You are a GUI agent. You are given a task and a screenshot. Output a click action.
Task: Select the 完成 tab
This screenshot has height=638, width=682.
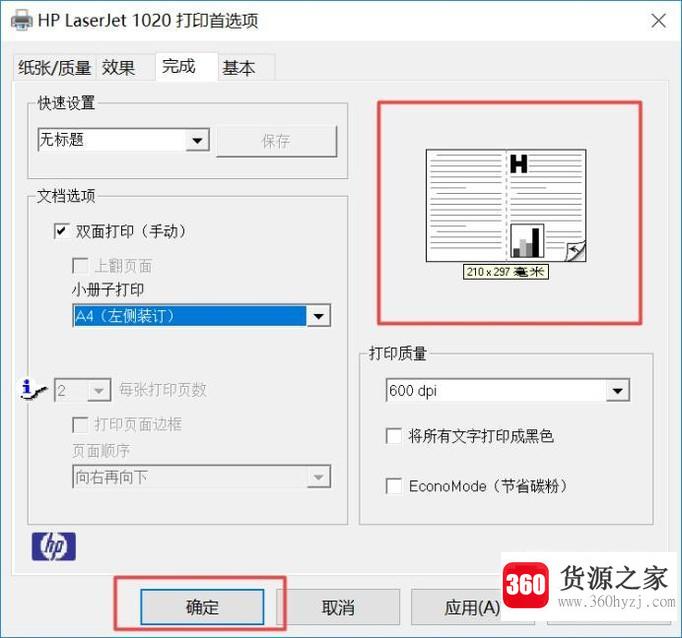pos(186,67)
